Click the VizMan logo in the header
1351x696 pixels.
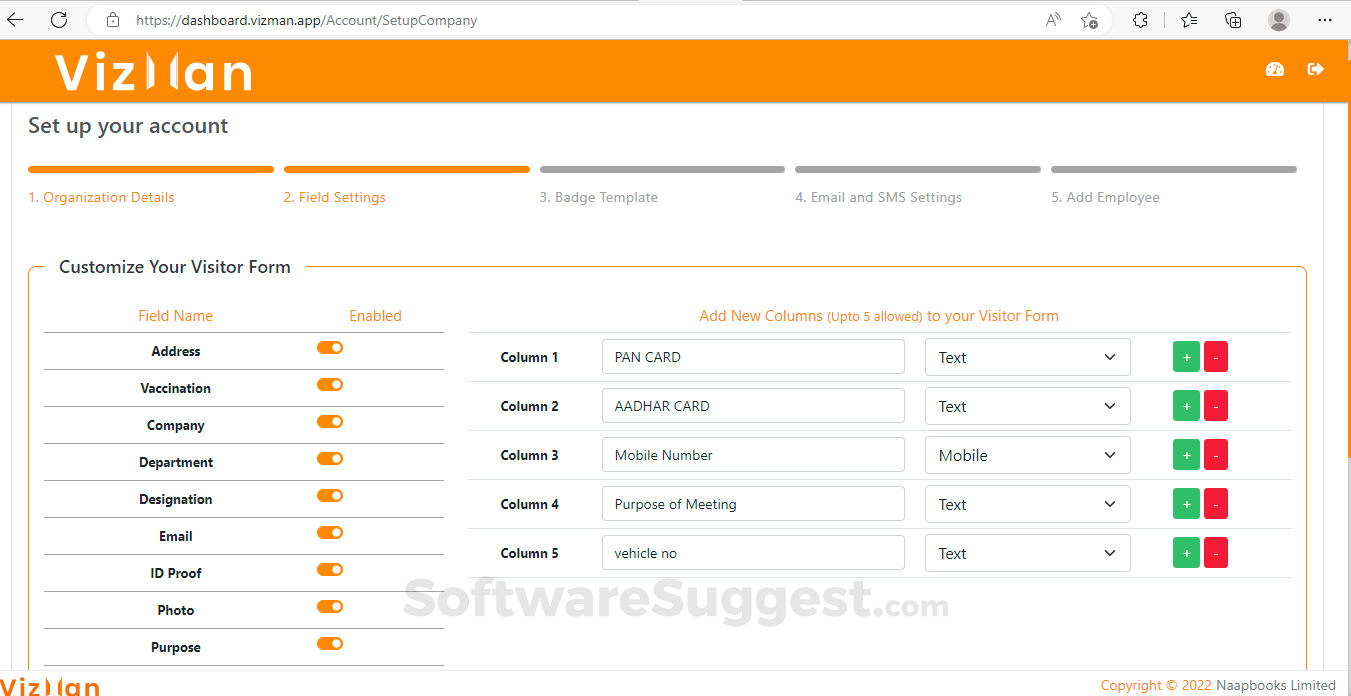pos(153,72)
